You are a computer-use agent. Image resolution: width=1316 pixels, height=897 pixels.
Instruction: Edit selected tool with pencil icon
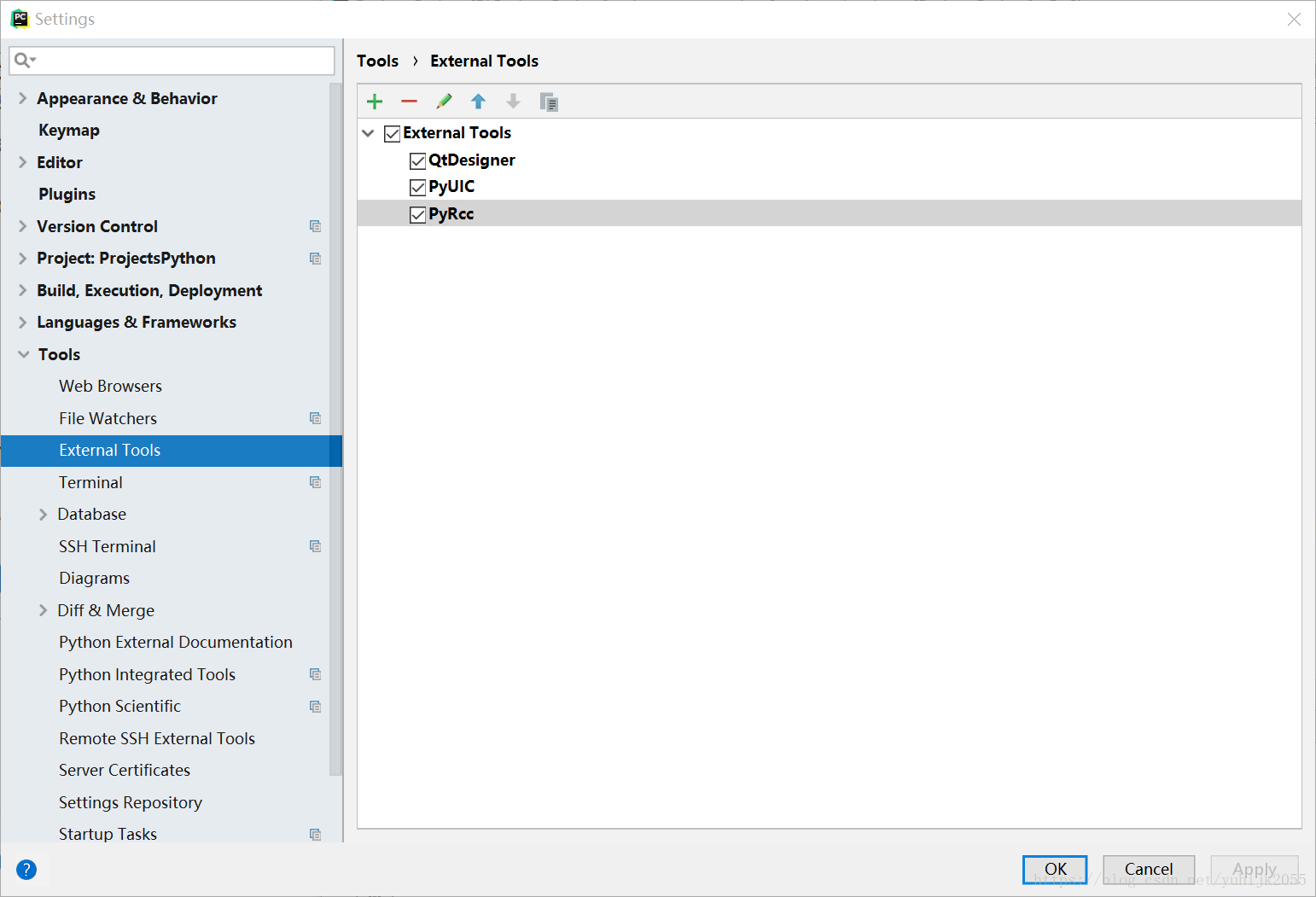pyautogui.click(x=444, y=102)
